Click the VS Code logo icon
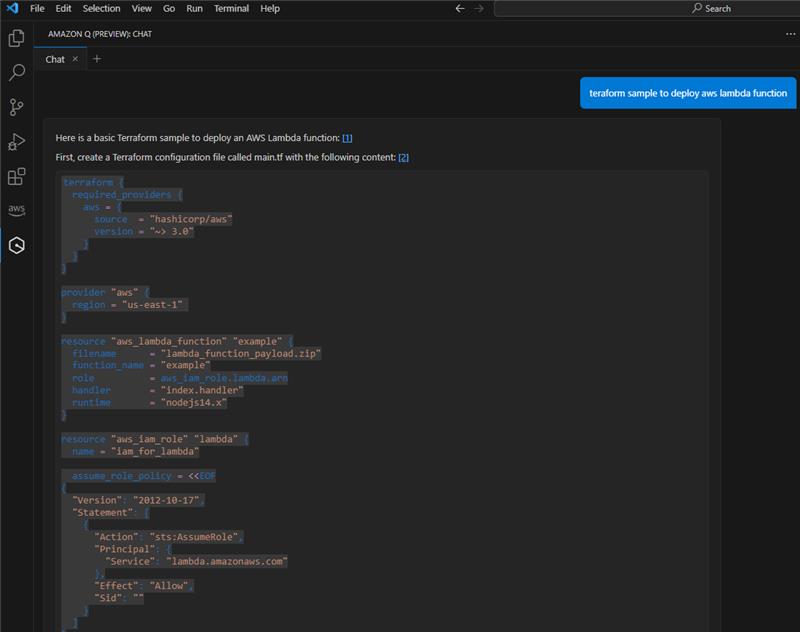The image size is (800, 632). click(x=12, y=8)
